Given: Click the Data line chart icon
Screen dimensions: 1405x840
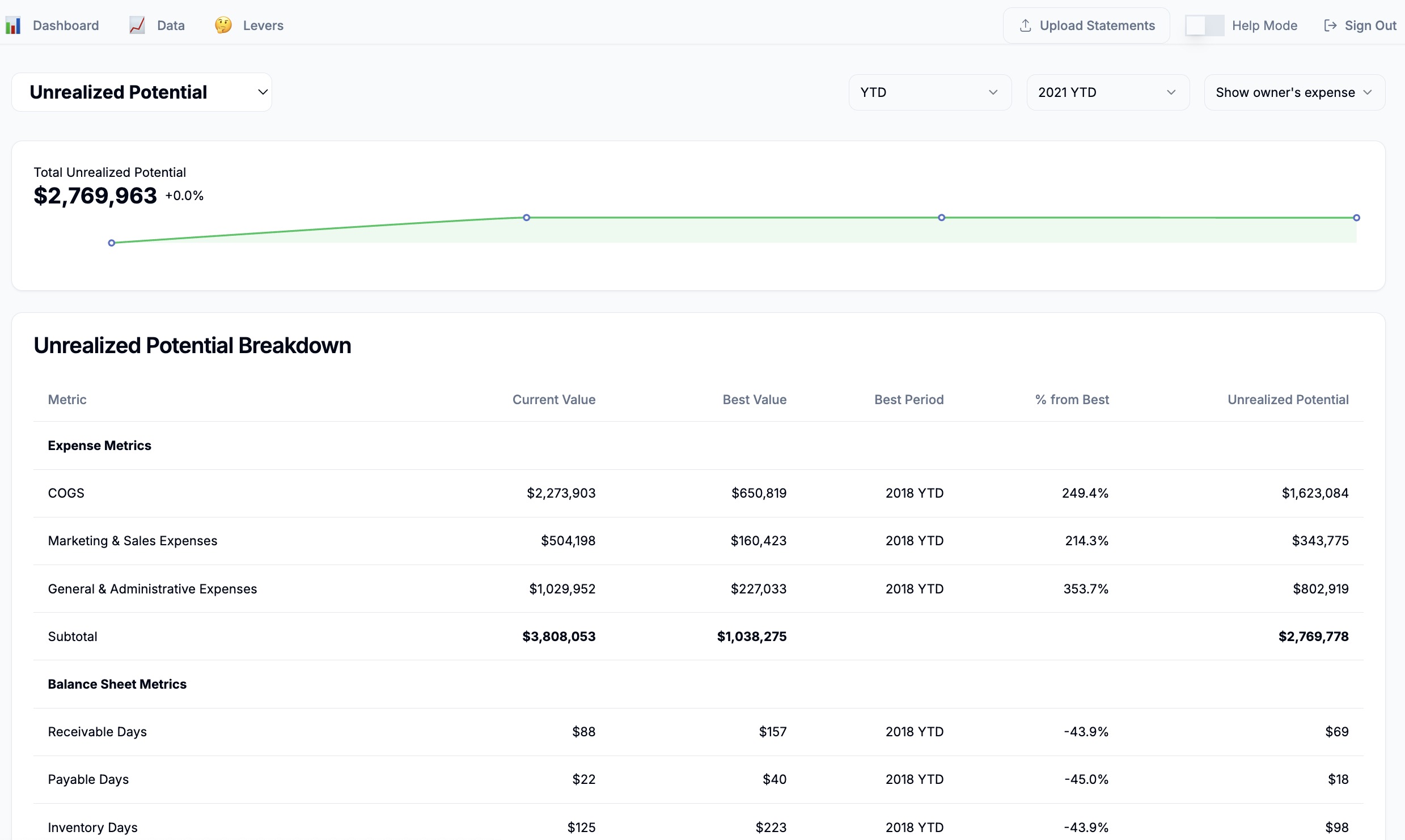Looking at the screenshot, I should pyautogui.click(x=137, y=26).
